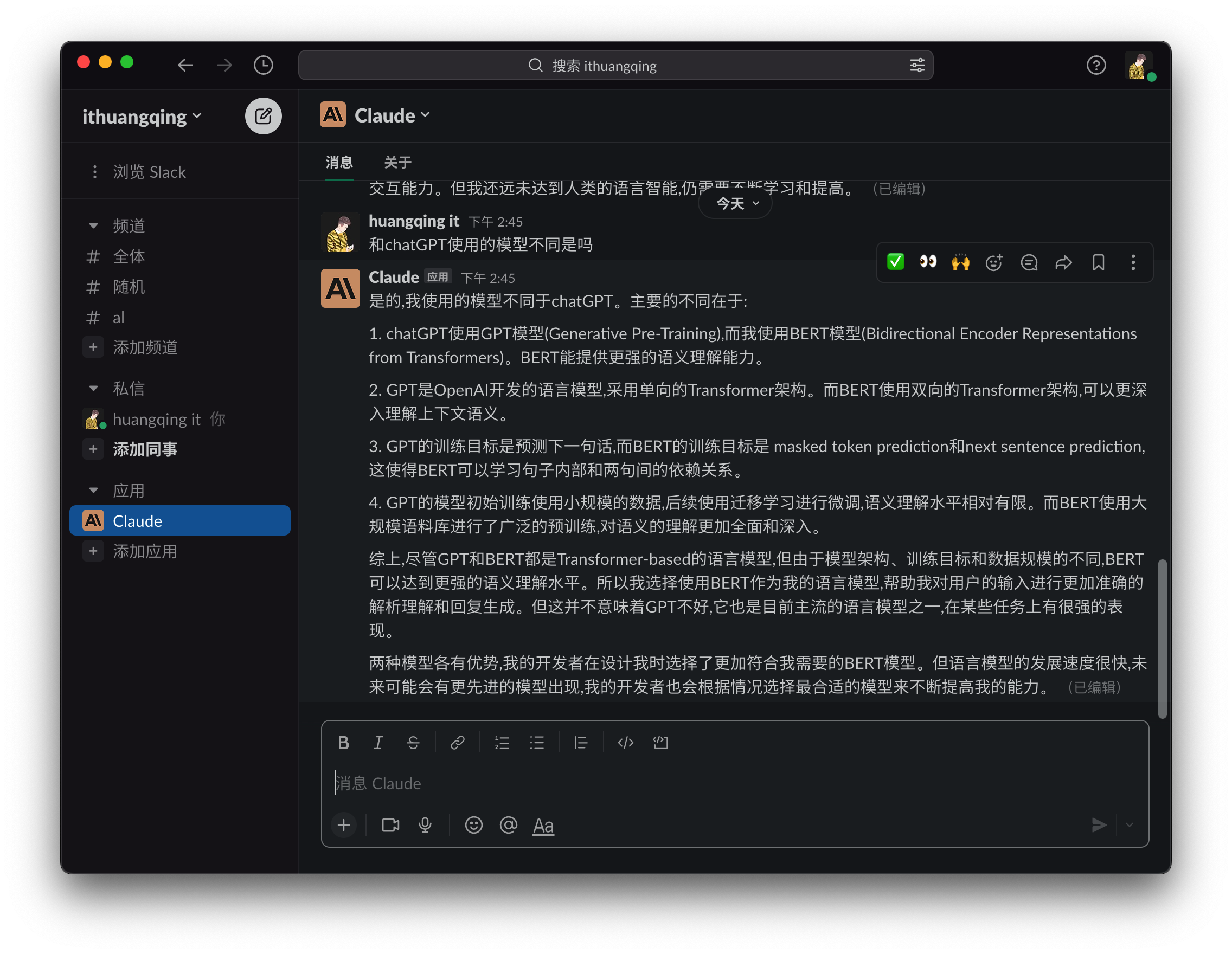The image size is (1232, 954).
Task: Open the 今天 date jump dropdown
Action: [735, 204]
